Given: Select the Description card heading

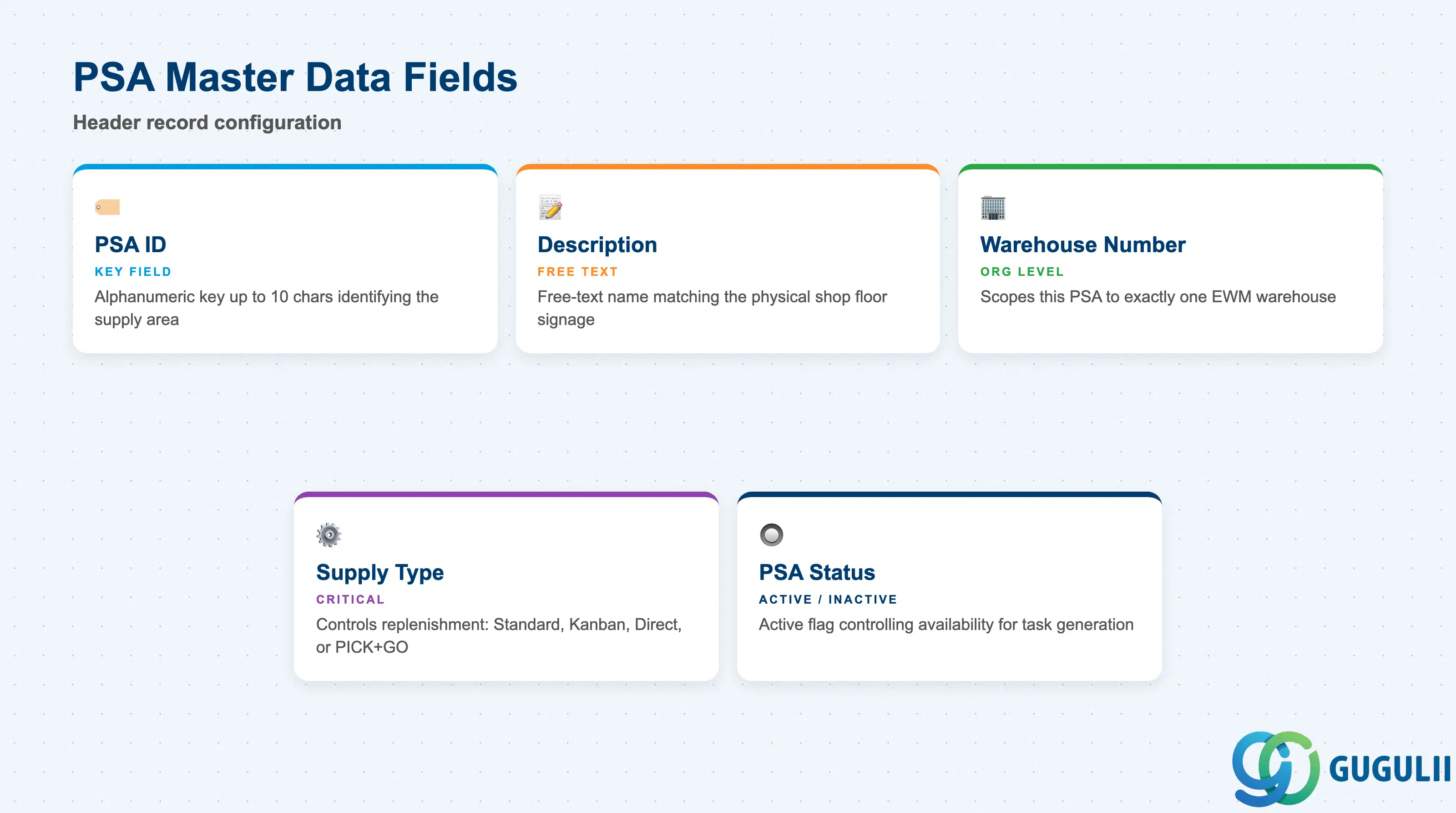Looking at the screenshot, I should pyautogui.click(x=597, y=245).
